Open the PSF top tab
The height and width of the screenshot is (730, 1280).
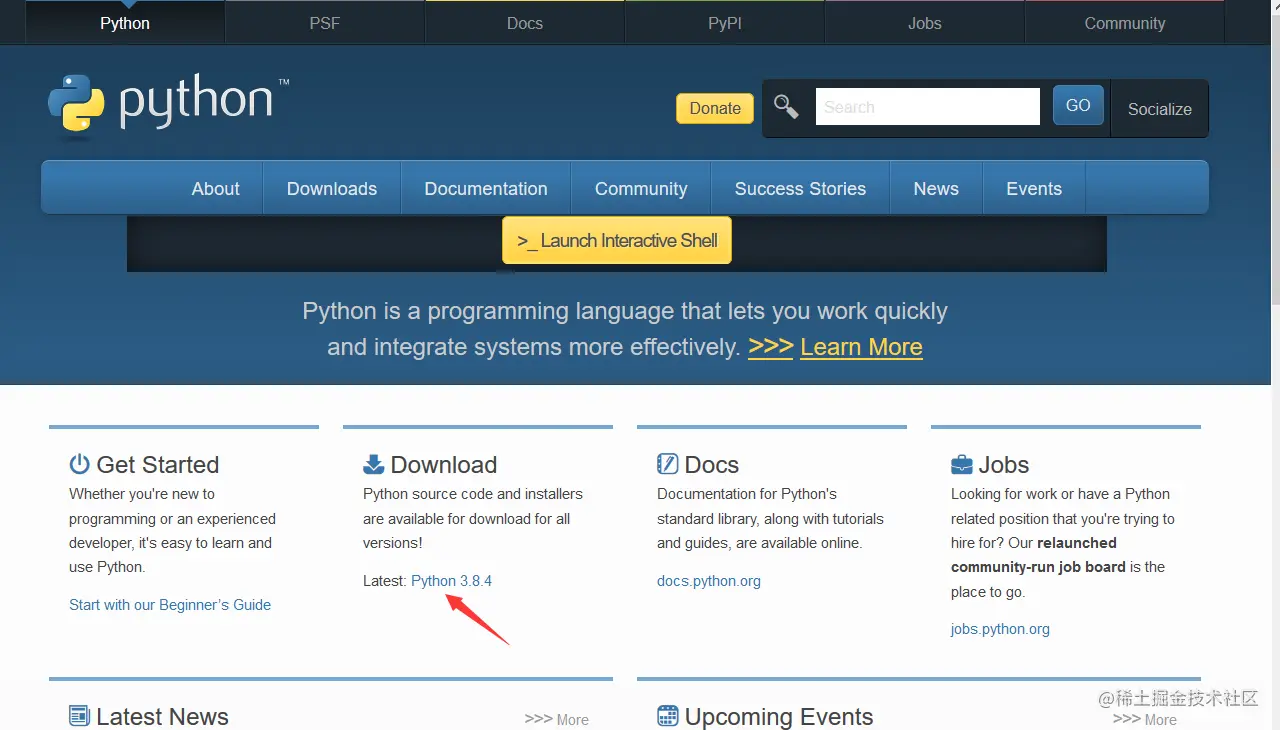pyautogui.click(x=325, y=23)
